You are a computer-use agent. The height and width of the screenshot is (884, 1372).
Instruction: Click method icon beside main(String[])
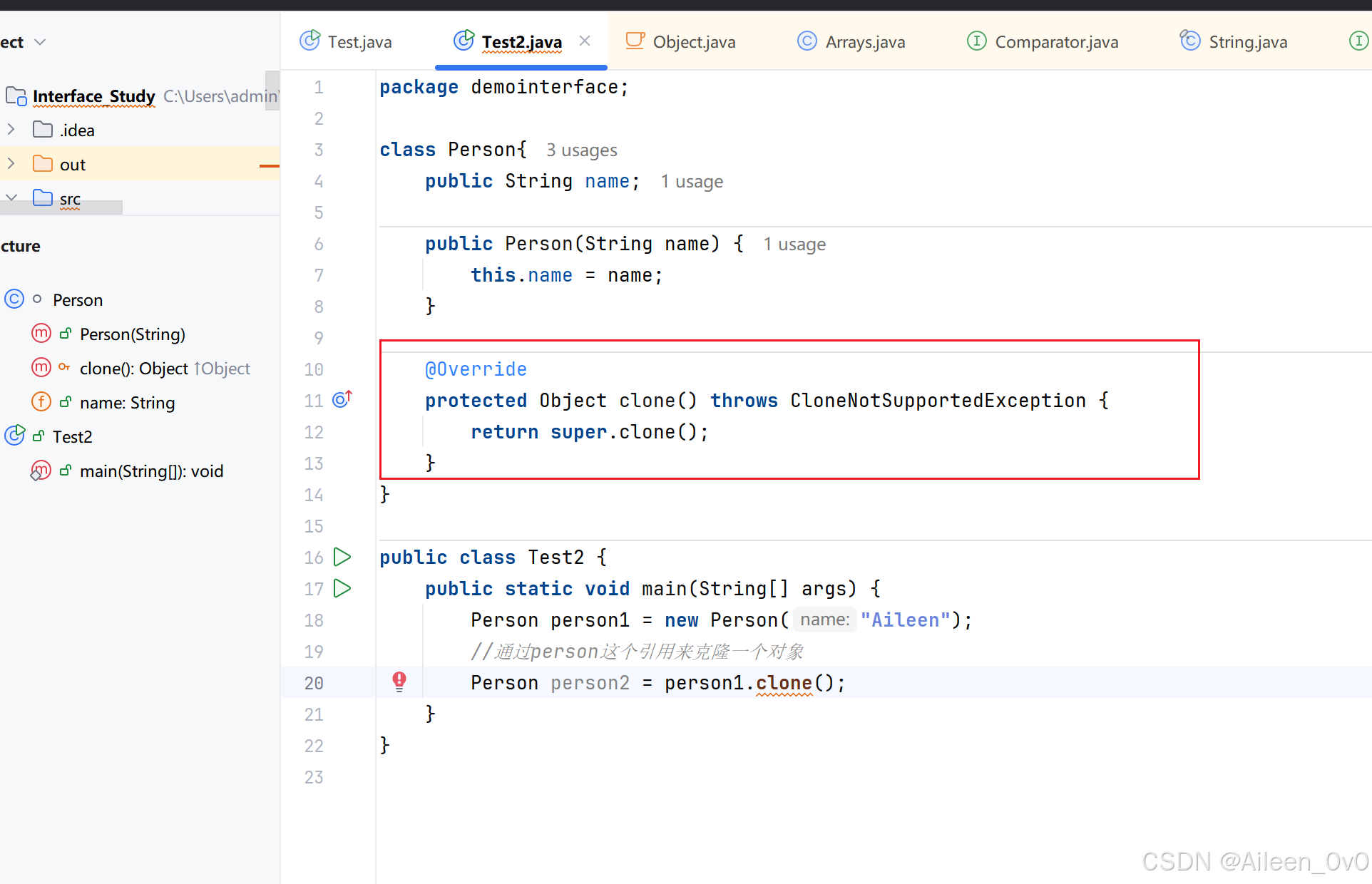41,471
